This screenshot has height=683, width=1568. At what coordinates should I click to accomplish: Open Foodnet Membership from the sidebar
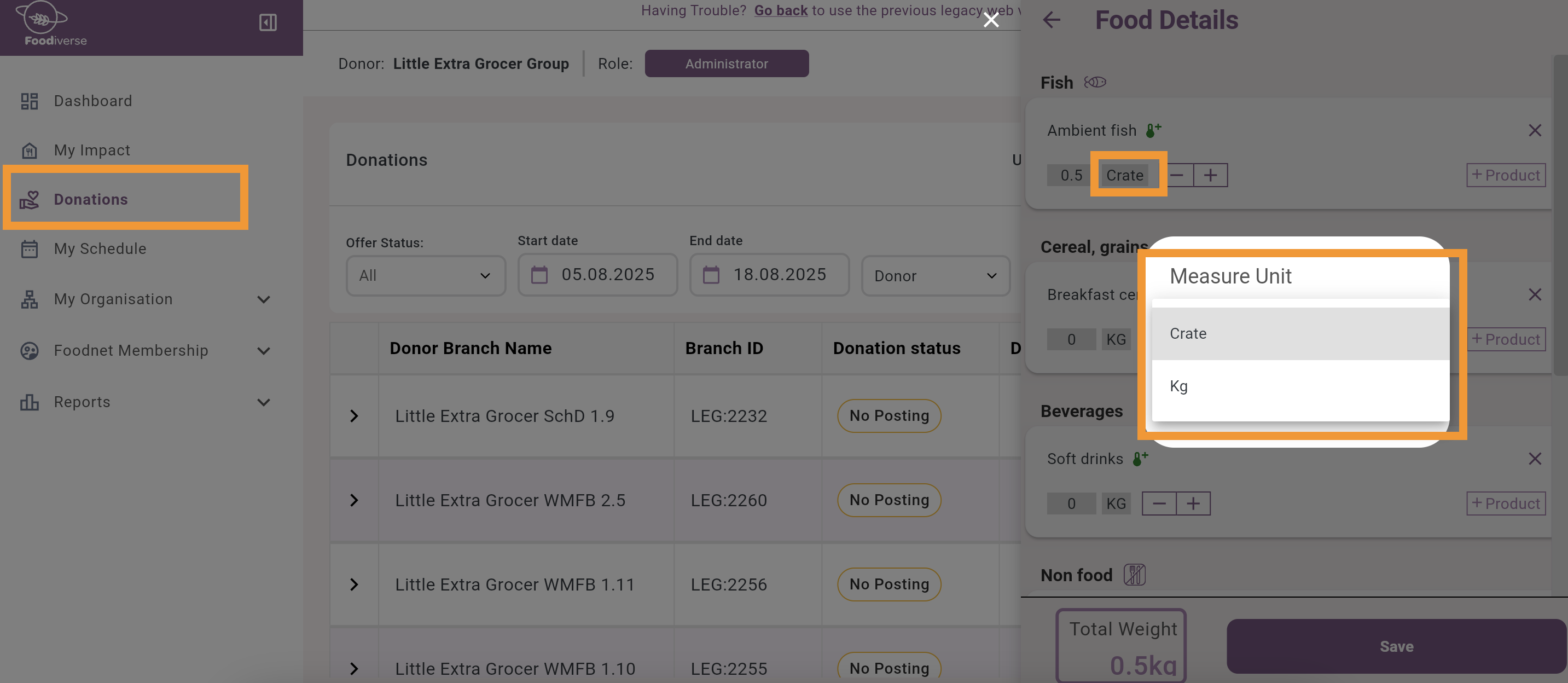(130, 351)
